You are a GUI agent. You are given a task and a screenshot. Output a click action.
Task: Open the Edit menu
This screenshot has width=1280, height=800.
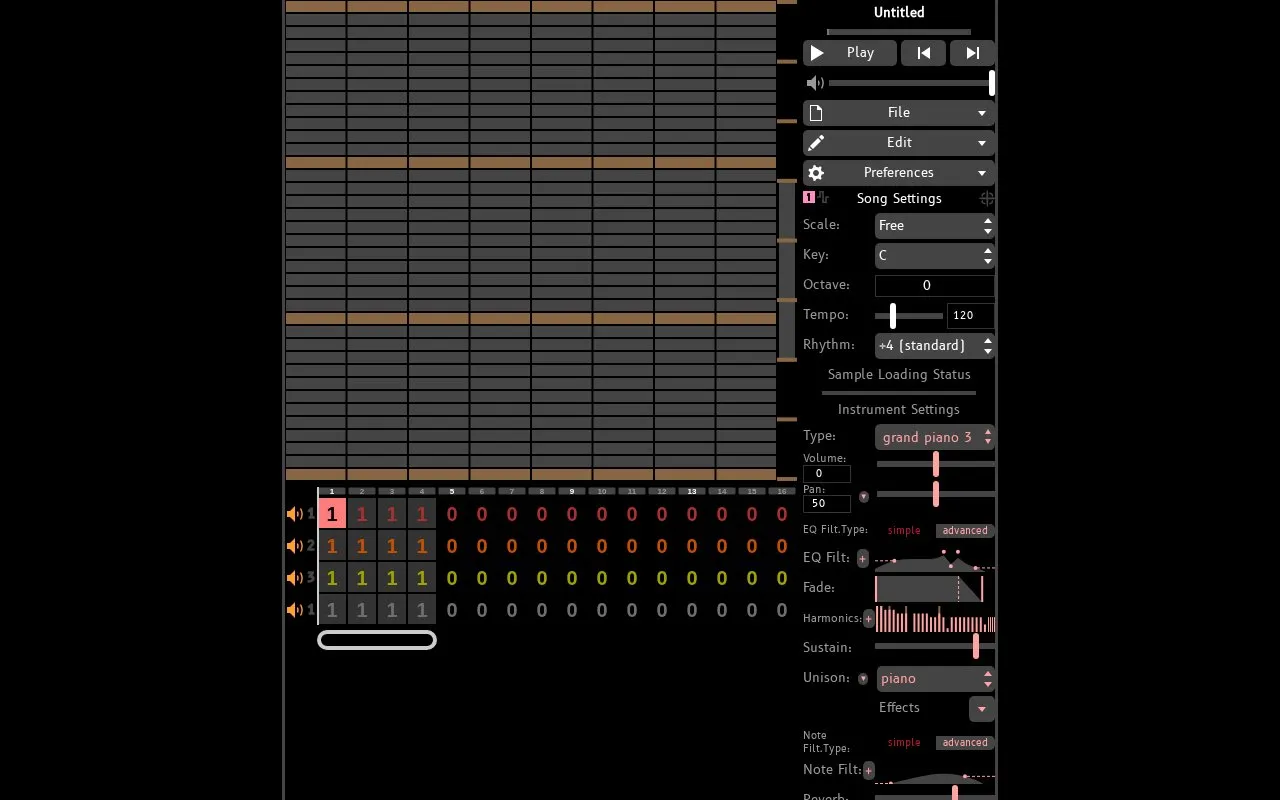[899, 143]
